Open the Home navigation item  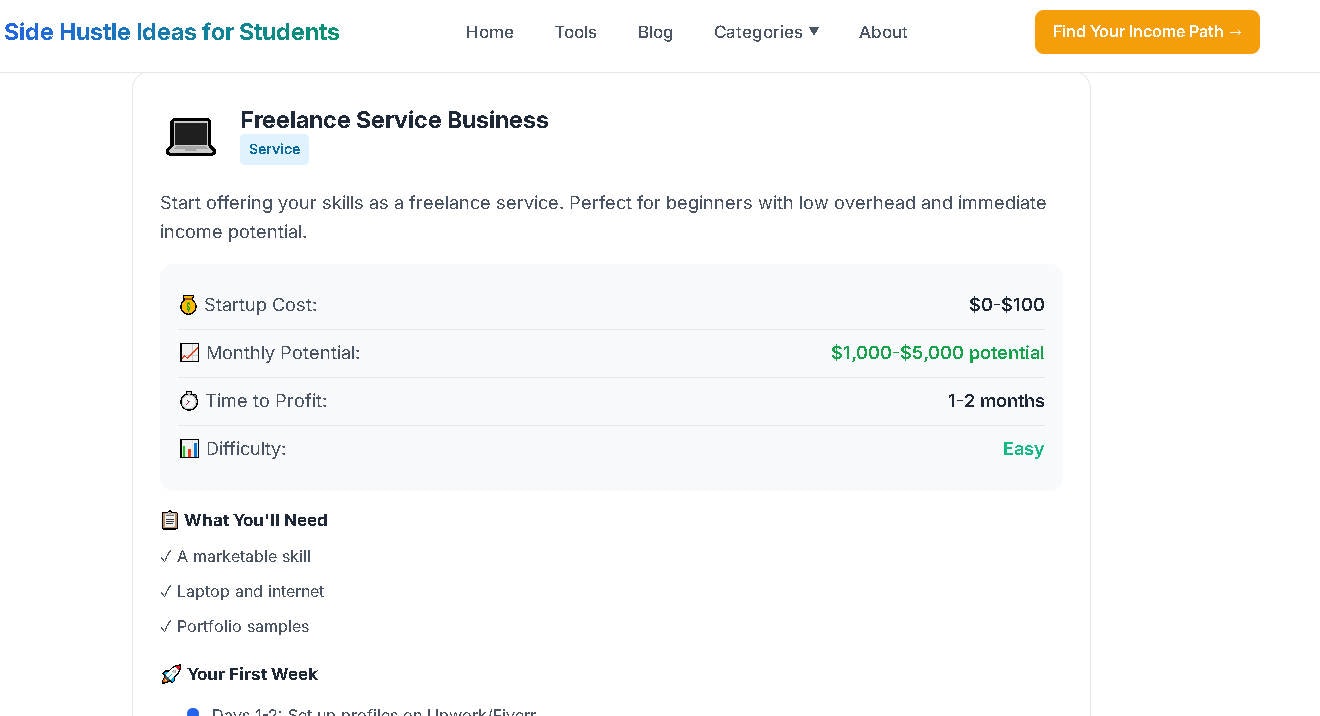tap(490, 32)
